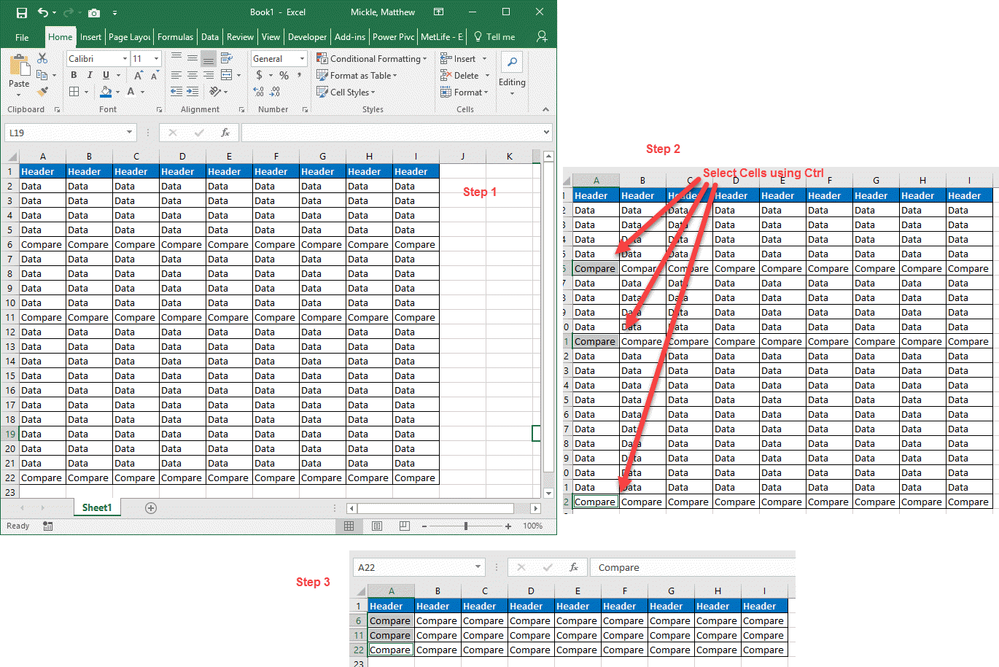Add a new sheet with the plus icon
Viewport: 999px width, 667px height.
pyautogui.click(x=151, y=508)
